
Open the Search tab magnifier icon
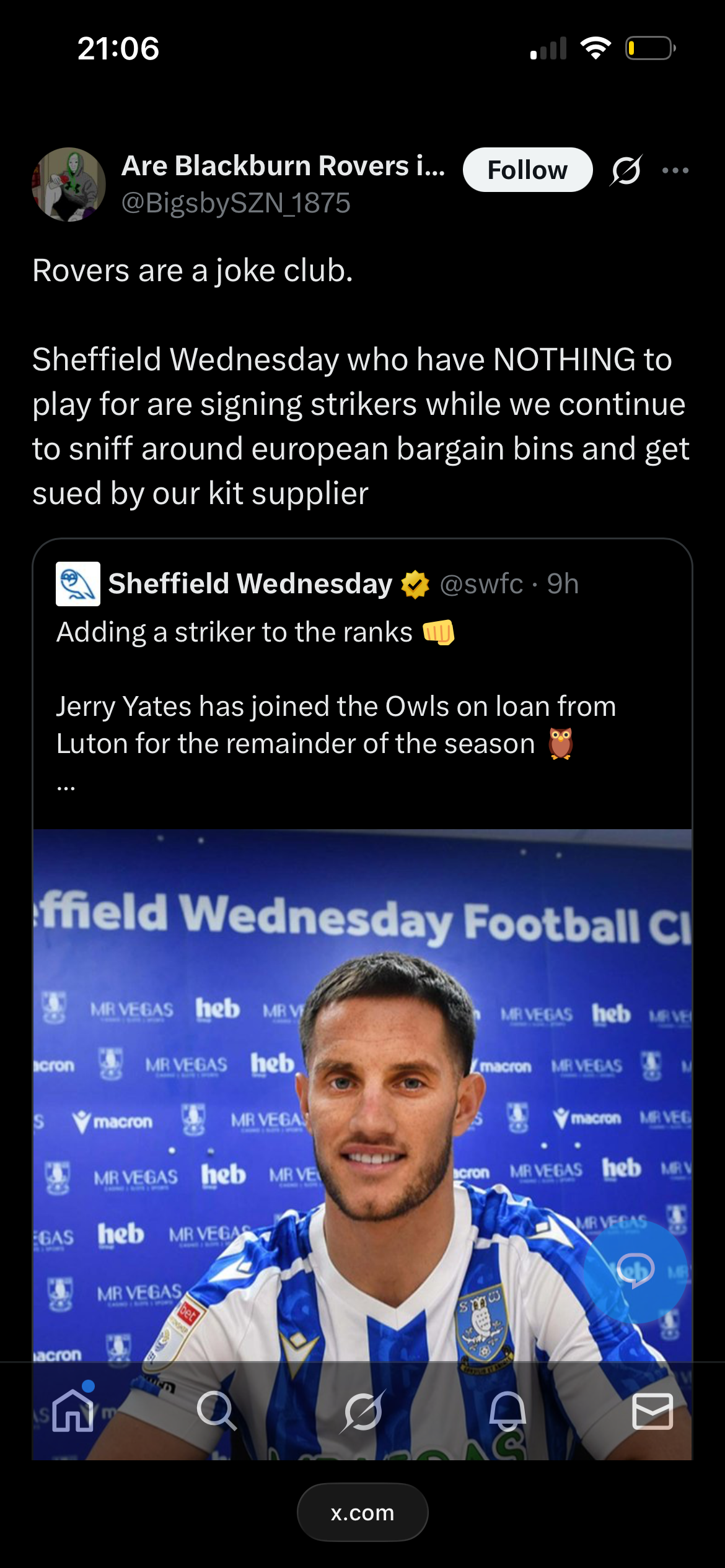(216, 1411)
